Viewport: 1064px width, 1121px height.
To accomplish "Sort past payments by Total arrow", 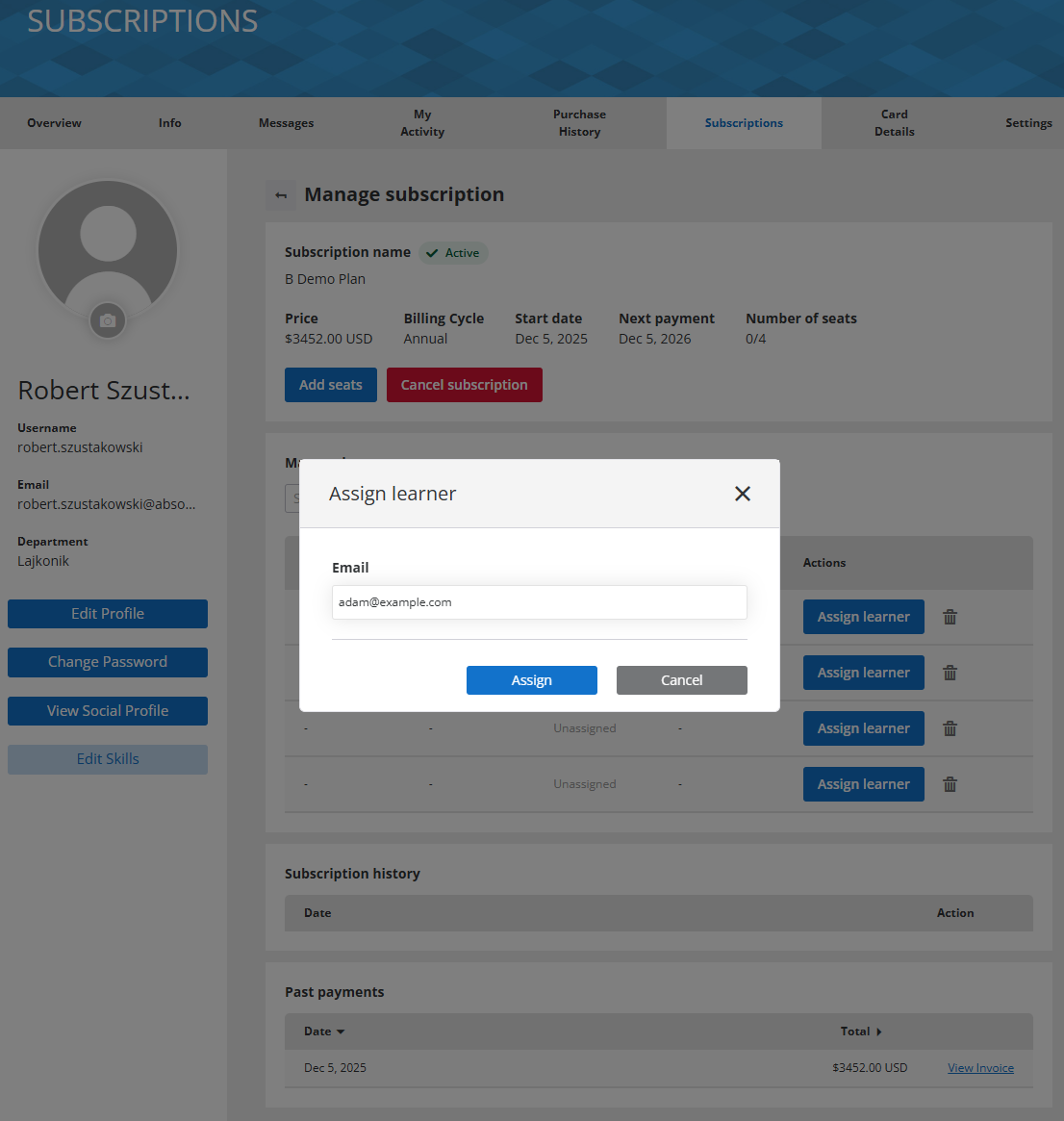I will pos(879,1032).
